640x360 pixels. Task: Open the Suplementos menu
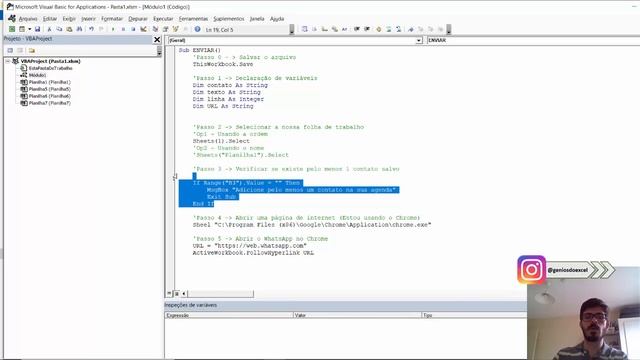point(229,19)
